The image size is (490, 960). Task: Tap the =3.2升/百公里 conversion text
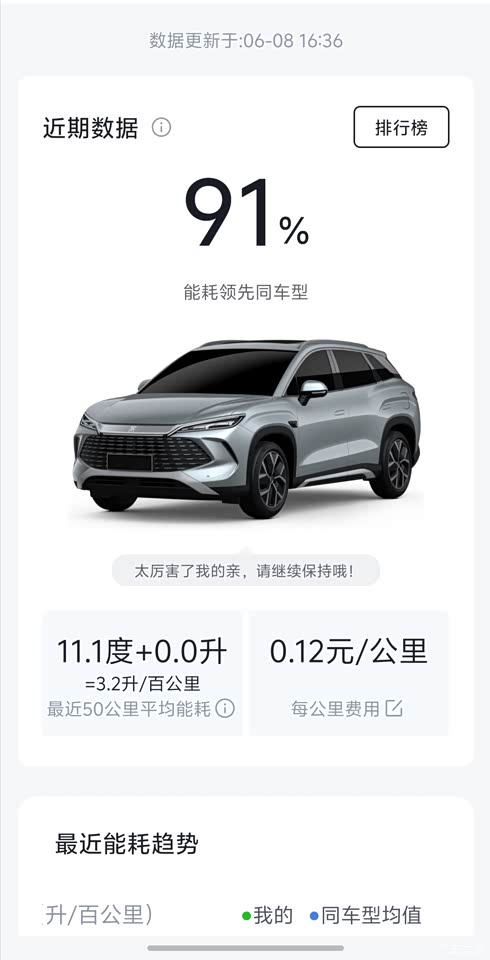143,683
